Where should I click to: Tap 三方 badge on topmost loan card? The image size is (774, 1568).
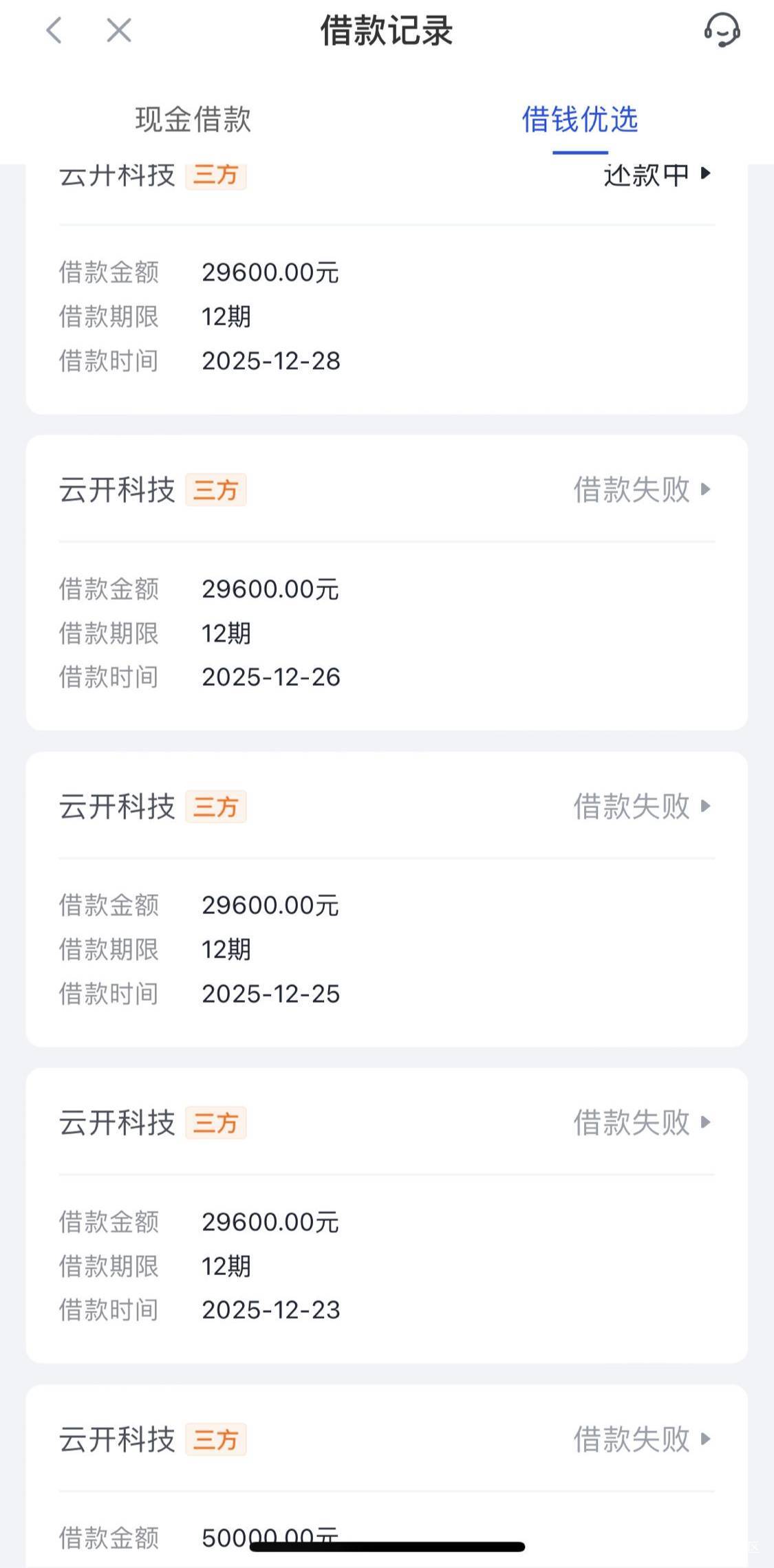pos(215,176)
